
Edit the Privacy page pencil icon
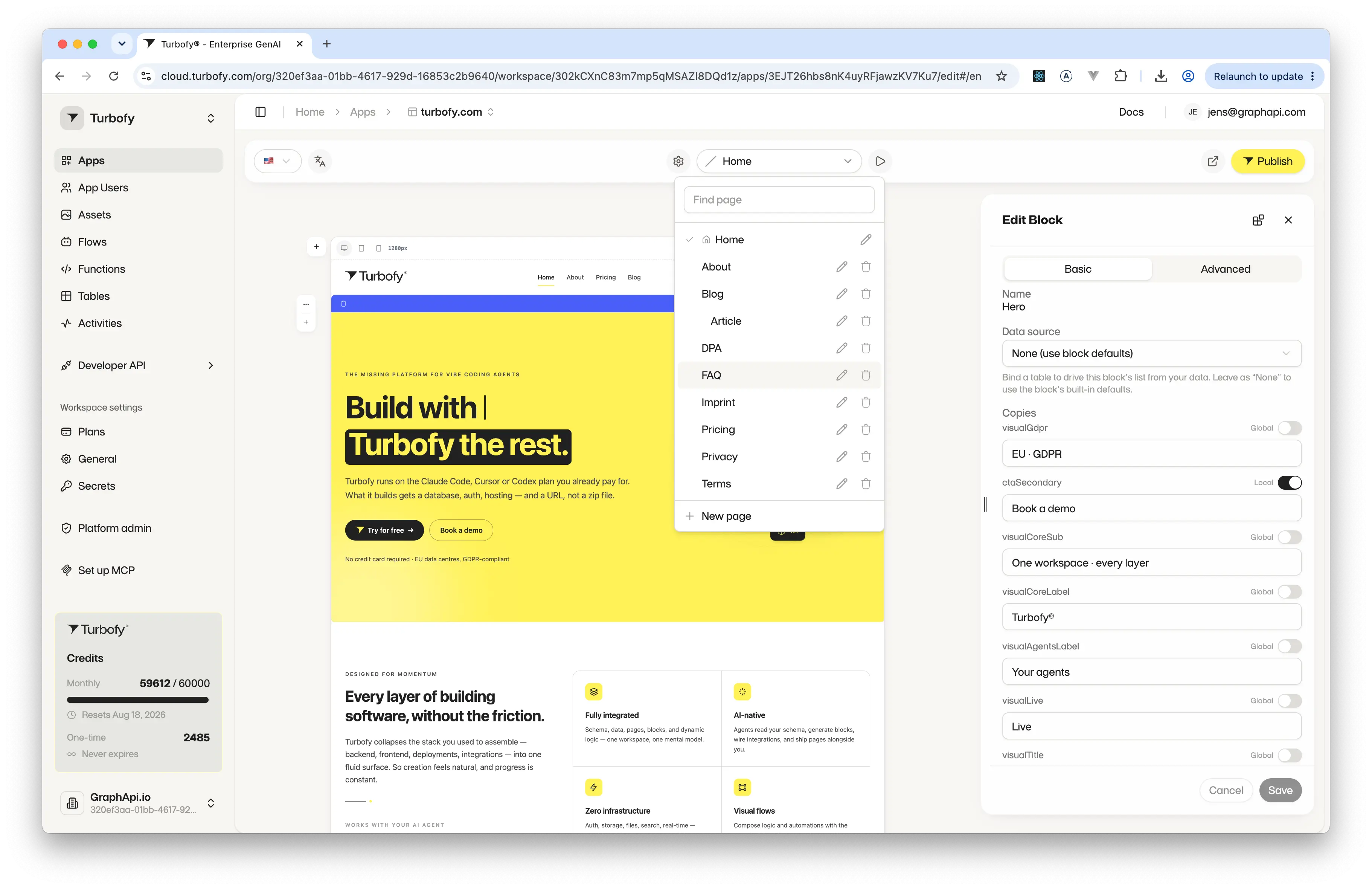pyautogui.click(x=841, y=456)
